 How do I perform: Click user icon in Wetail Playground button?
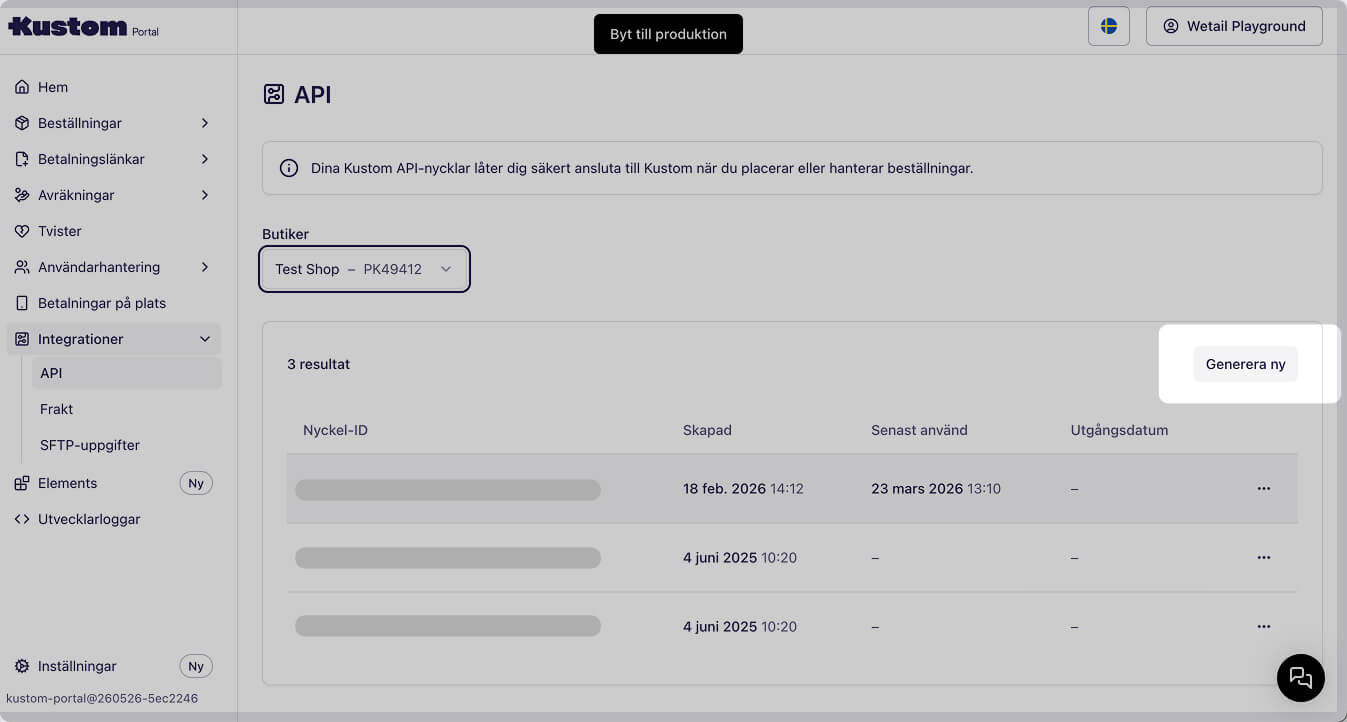[x=1171, y=26]
